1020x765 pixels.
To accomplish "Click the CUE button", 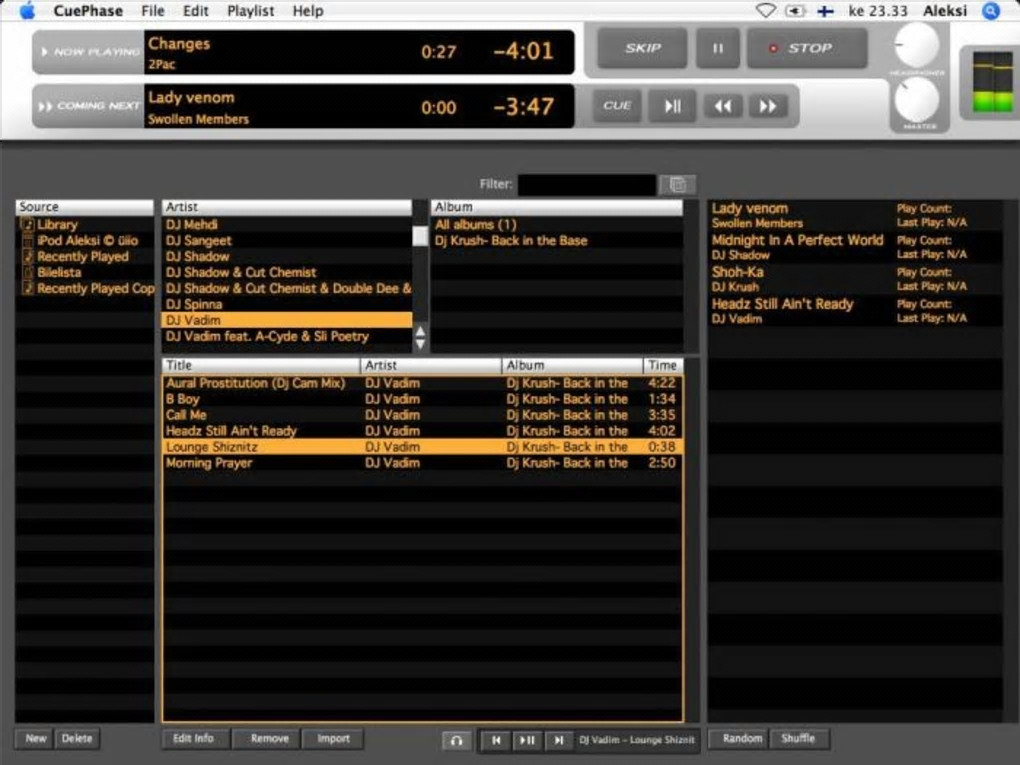I will click(x=617, y=105).
